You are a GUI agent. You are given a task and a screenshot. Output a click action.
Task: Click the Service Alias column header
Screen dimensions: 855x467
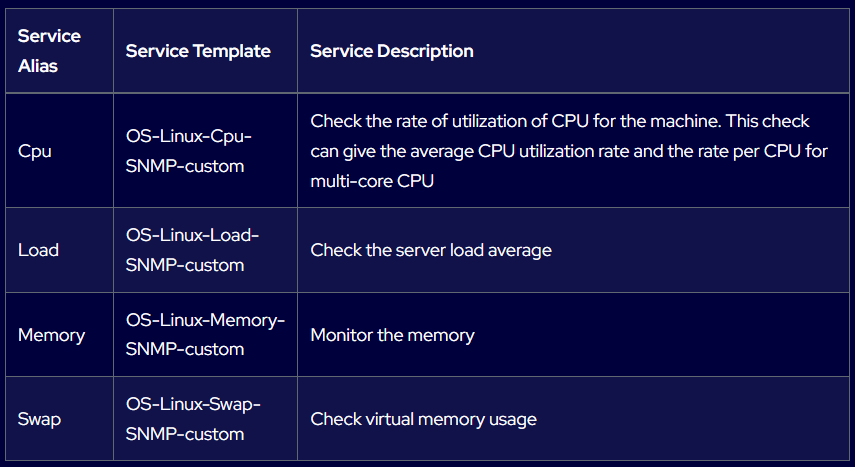click(49, 51)
